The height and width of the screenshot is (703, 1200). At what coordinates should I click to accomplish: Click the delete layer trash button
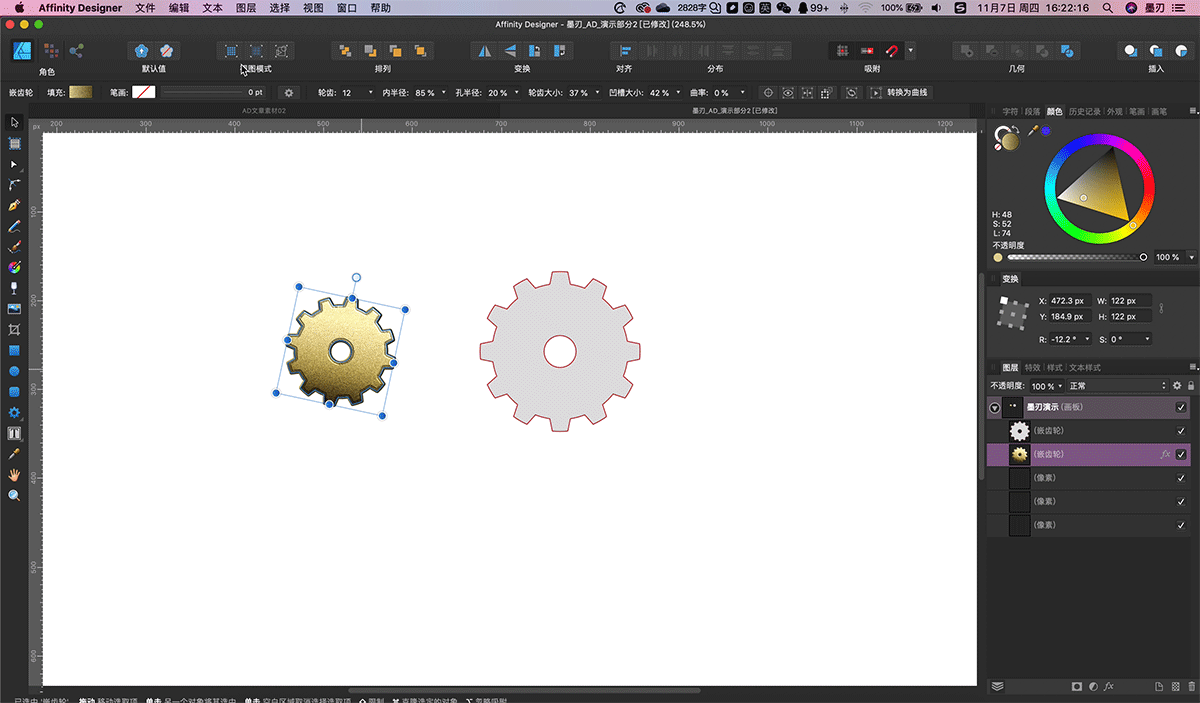pyautogui.click(x=1190, y=686)
